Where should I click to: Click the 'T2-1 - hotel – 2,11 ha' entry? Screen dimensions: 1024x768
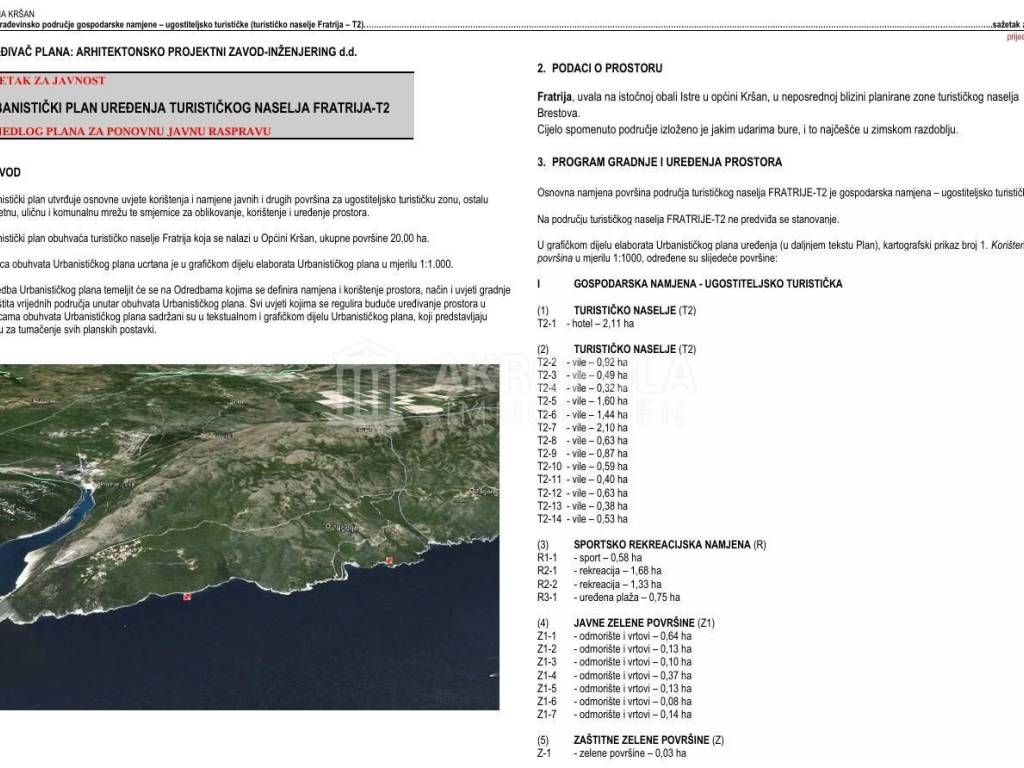(x=585, y=325)
